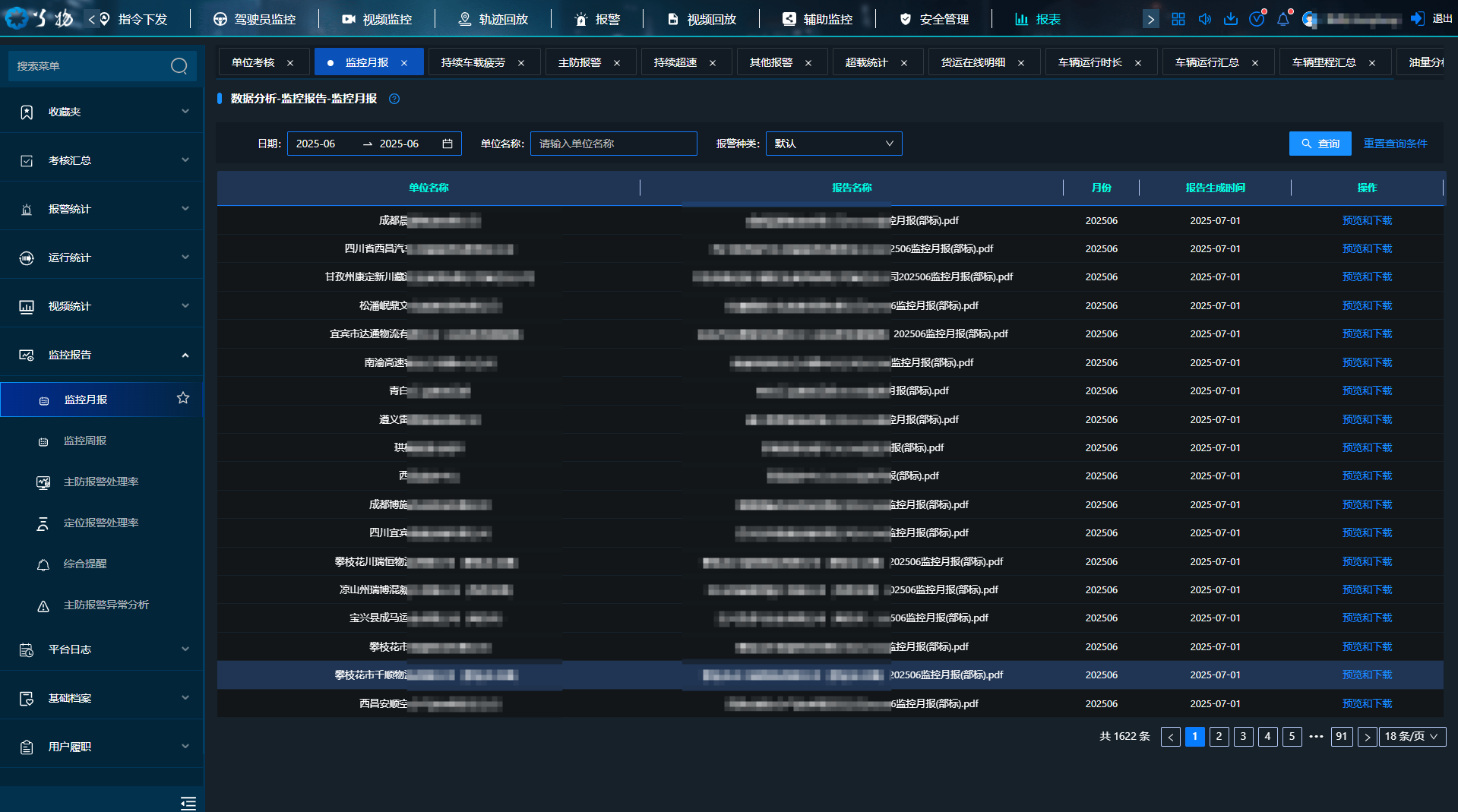The height and width of the screenshot is (812, 1458).
Task: Expand the 报警统计 sidebar section
Action: (102, 209)
